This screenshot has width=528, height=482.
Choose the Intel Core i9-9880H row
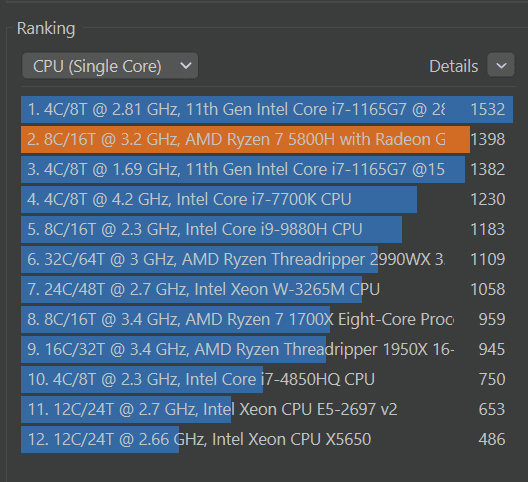[267, 229]
